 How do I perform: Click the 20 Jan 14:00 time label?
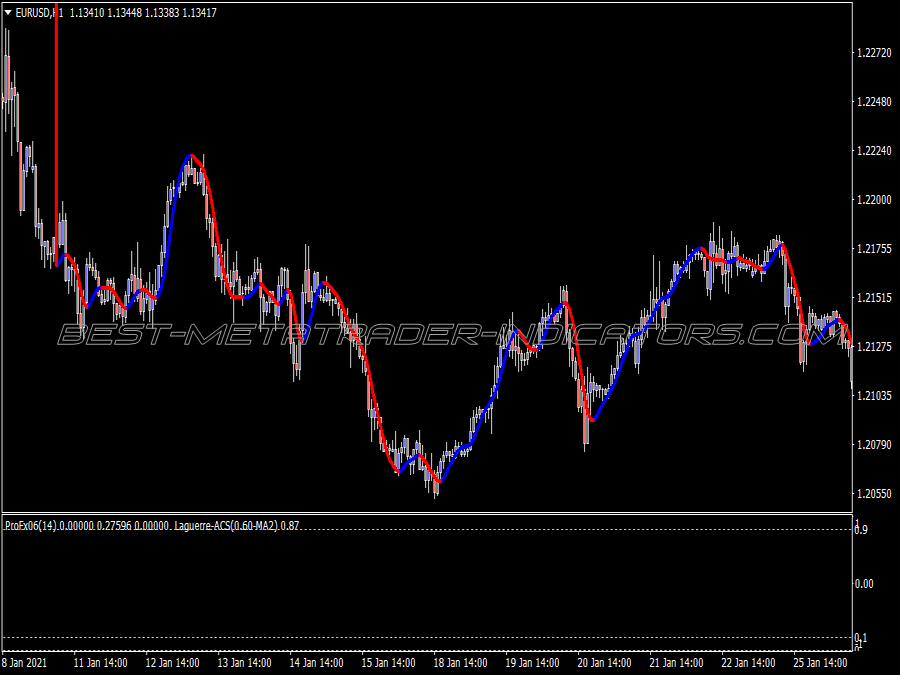click(x=604, y=663)
